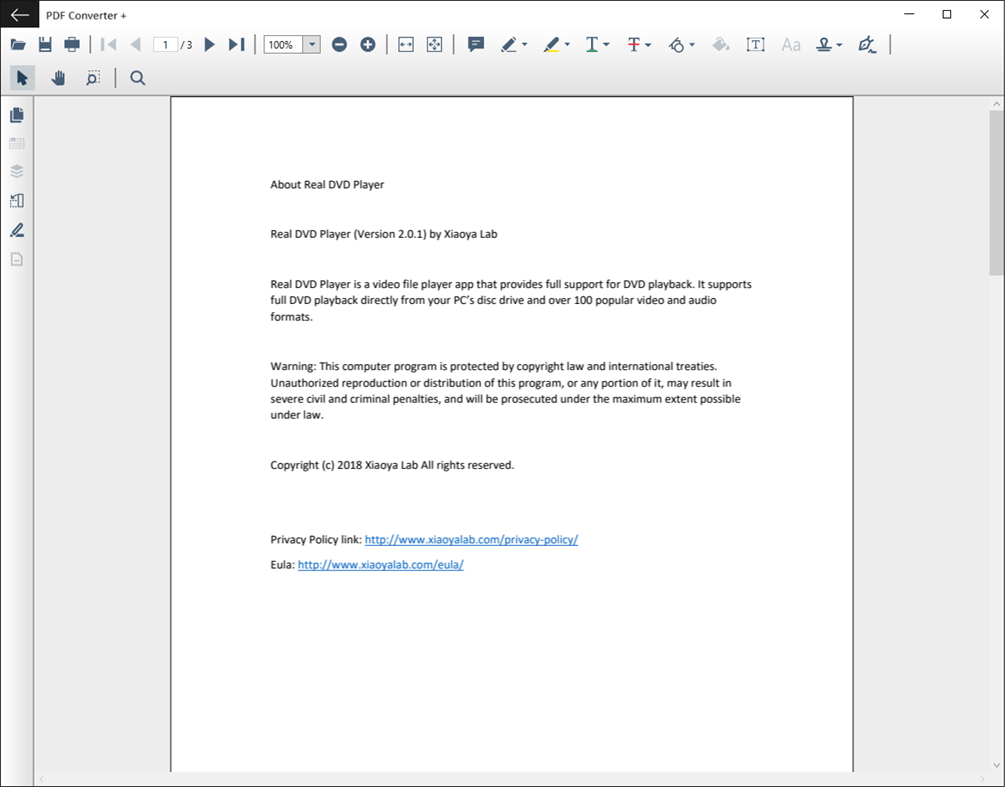Click Fit Width view mode

[x=404, y=44]
